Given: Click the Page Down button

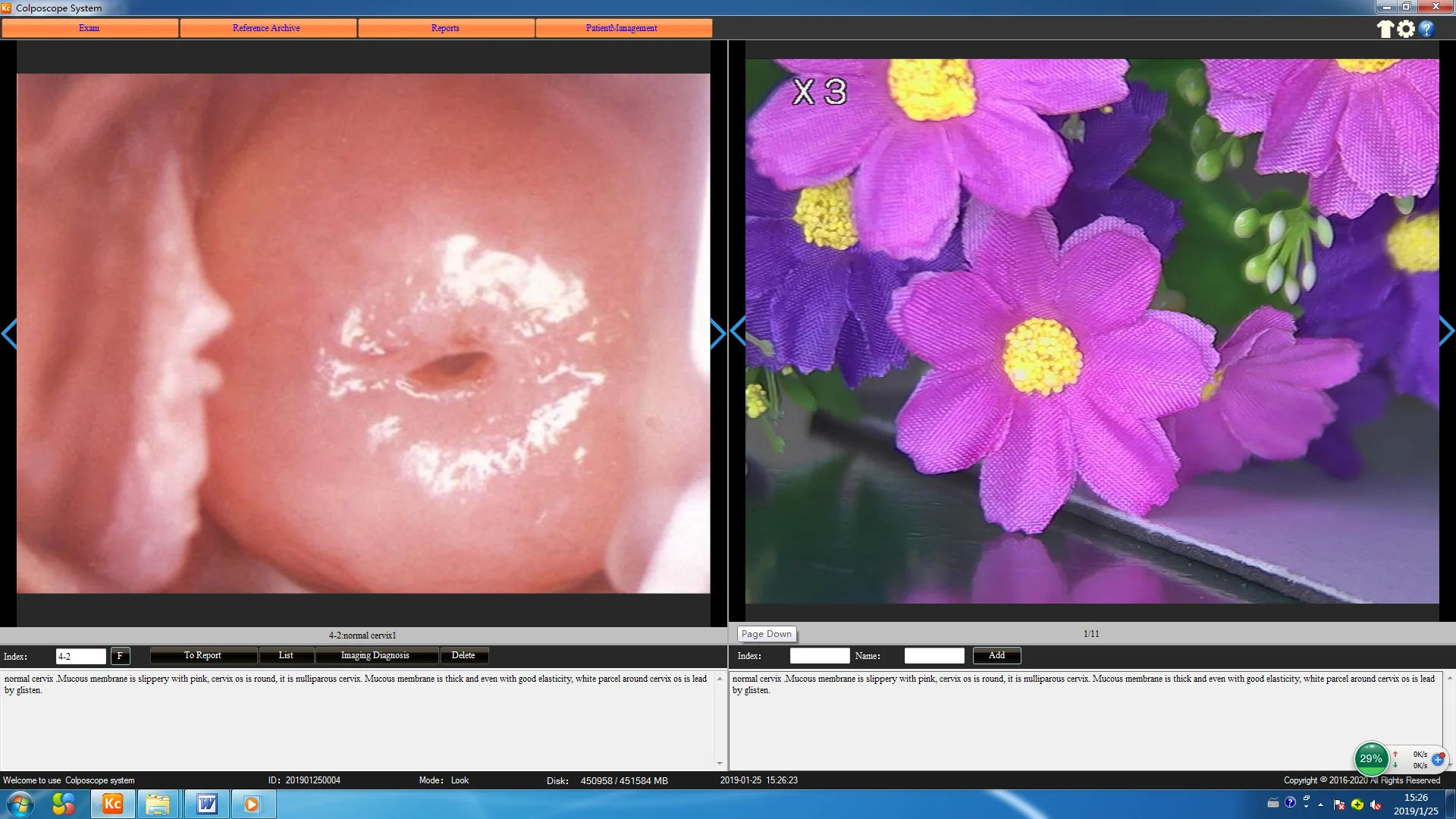Looking at the screenshot, I should coord(766,634).
